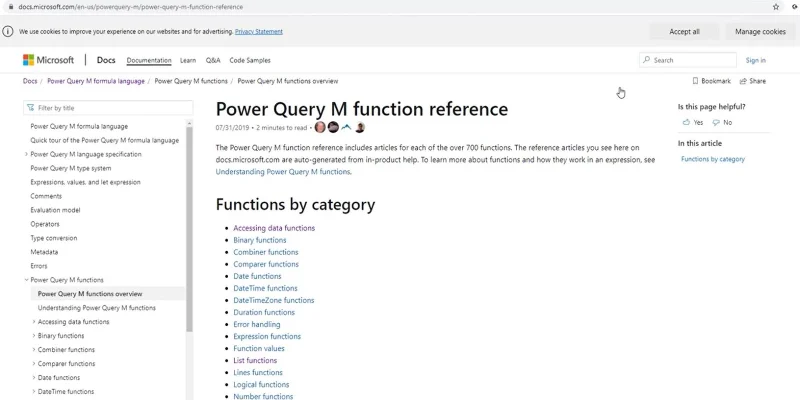
Task: Click the search magnifier icon
Action: pyautogui.click(x=647, y=60)
